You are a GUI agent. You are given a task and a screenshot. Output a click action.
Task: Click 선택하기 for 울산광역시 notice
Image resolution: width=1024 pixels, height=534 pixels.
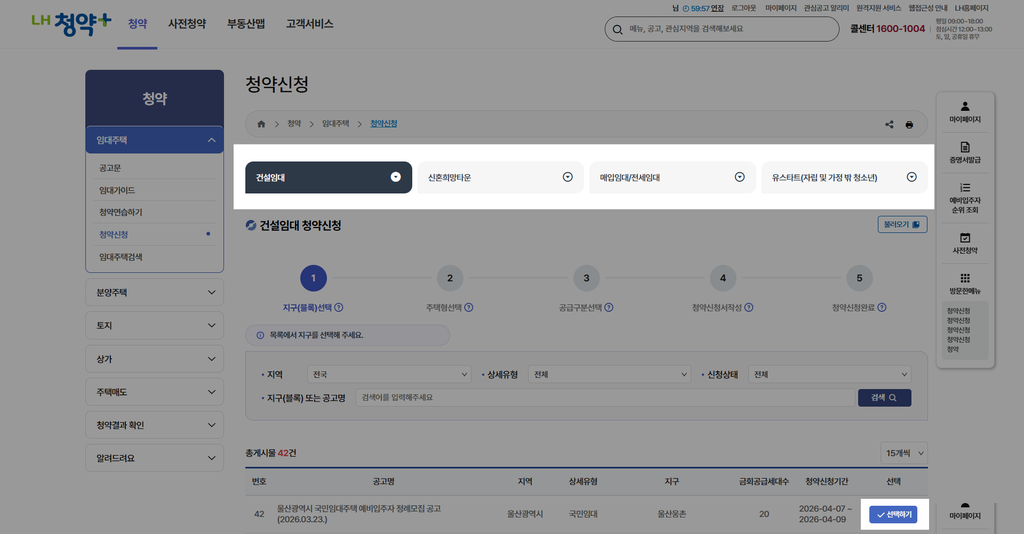point(893,514)
